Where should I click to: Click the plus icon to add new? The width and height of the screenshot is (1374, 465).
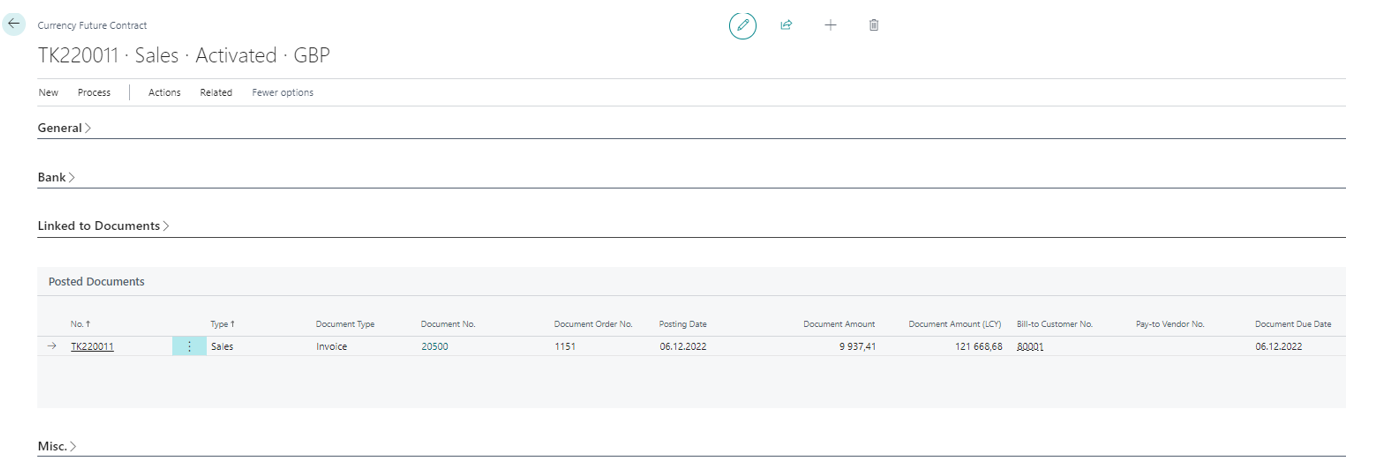[x=830, y=25]
